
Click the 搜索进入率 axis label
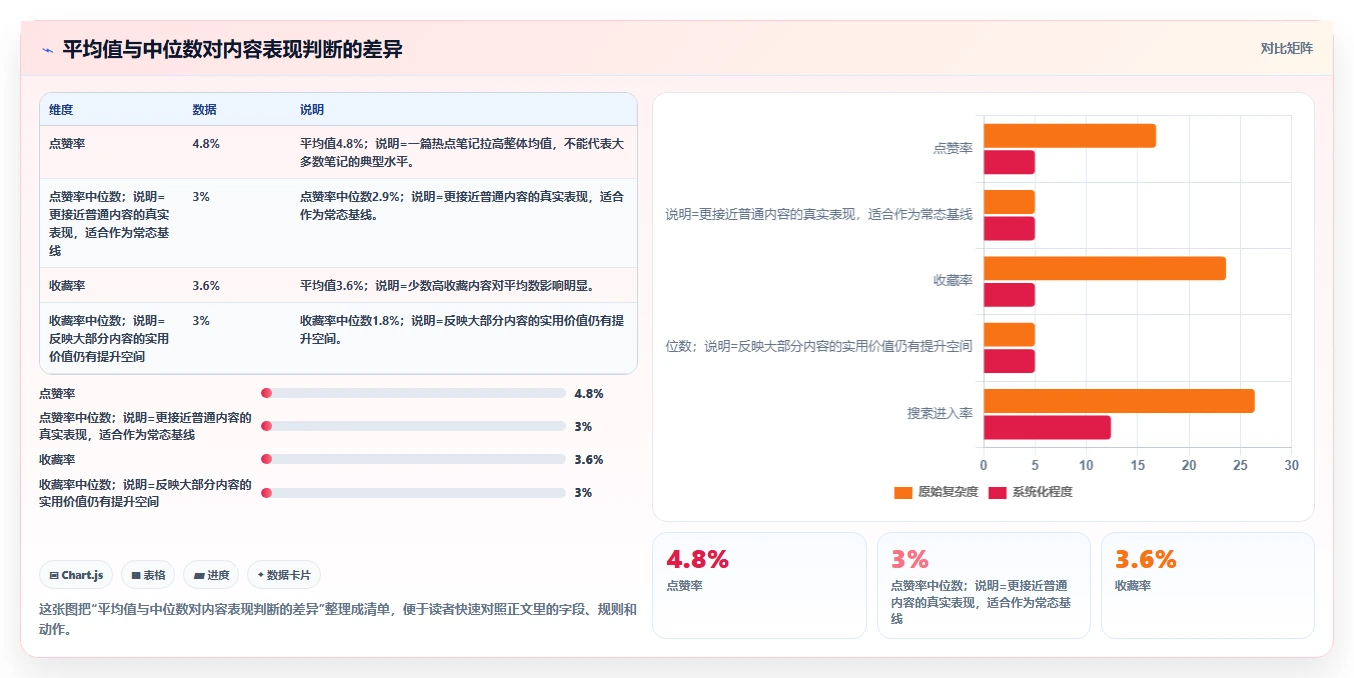(x=940, y=413)
